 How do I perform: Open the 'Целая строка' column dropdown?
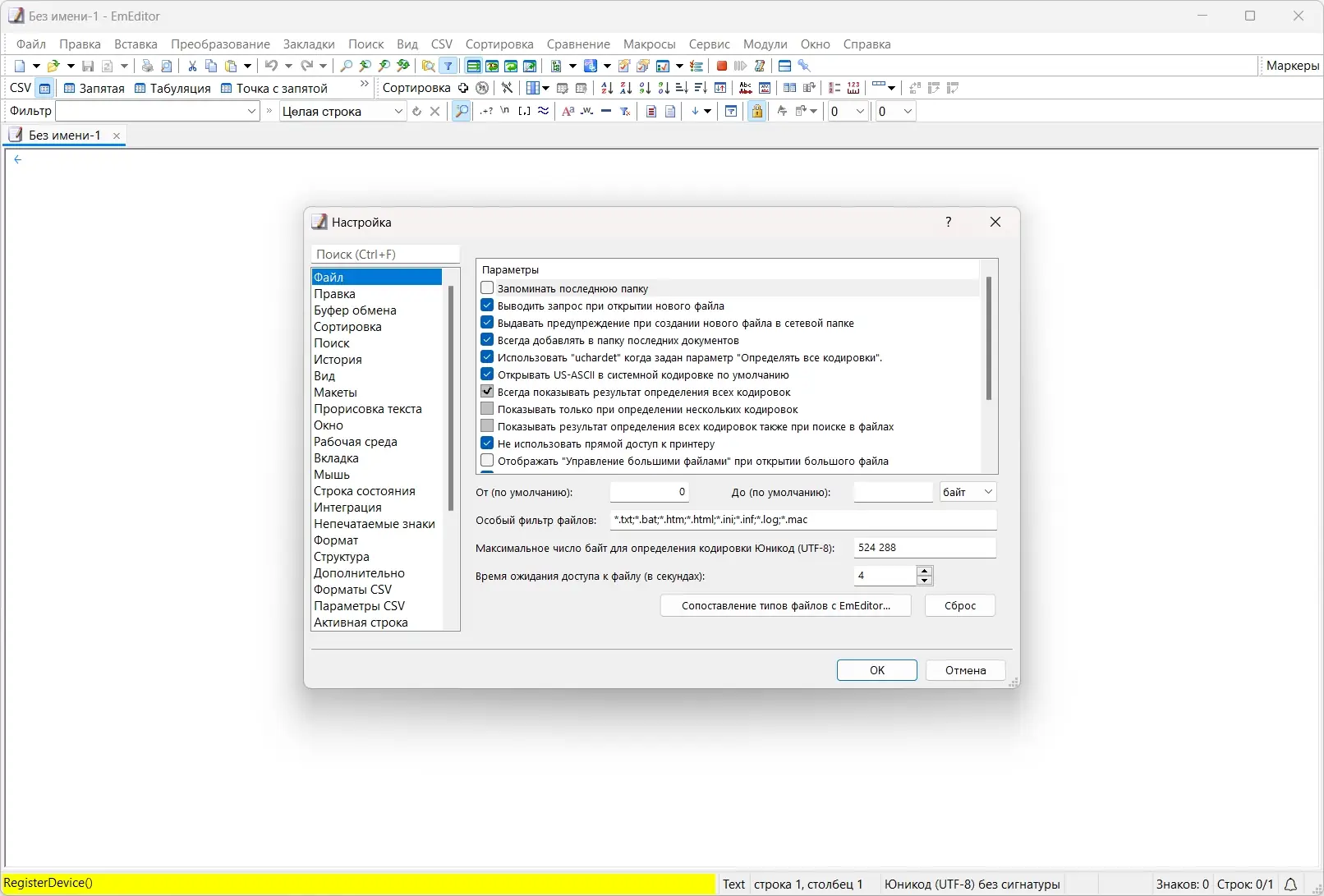click(x=398, y=111)
